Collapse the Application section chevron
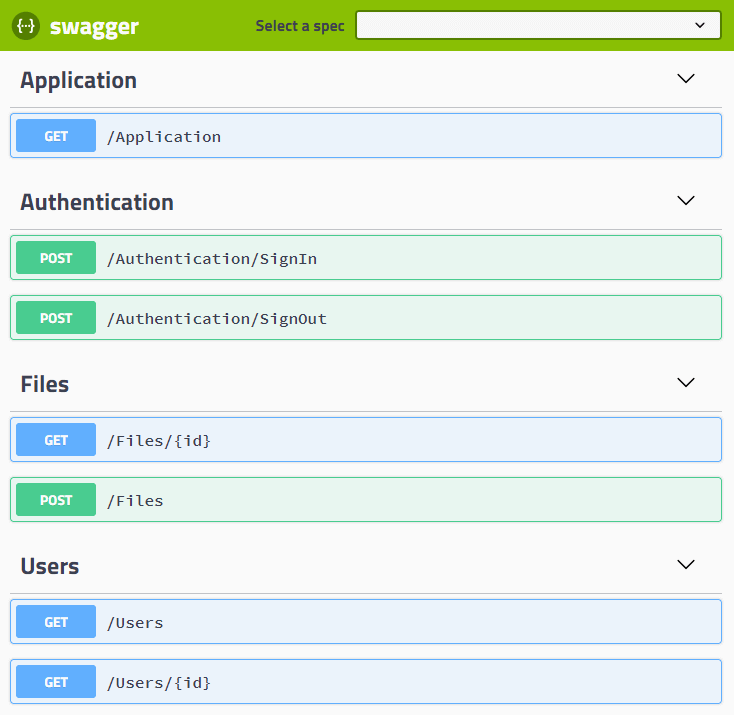Screen dimensions: 734x715 [x=686, y=78]
